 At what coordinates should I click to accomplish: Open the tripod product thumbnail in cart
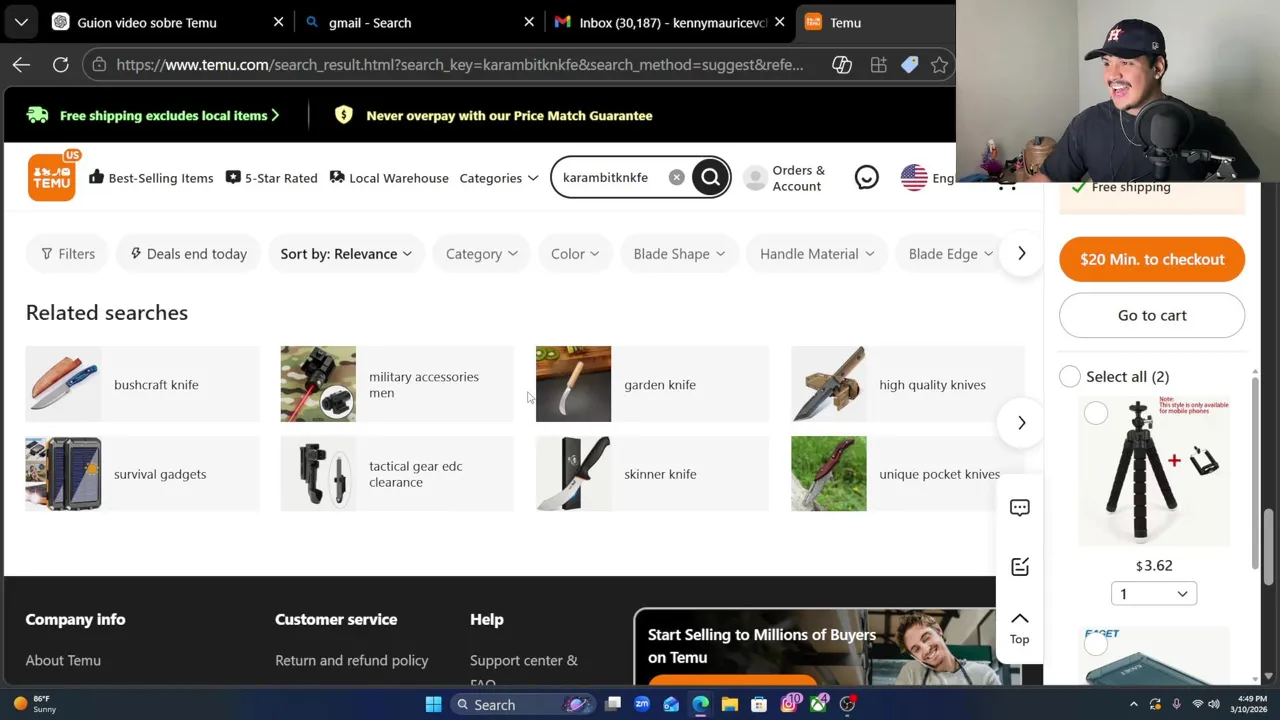click(x=1153, y=471)
